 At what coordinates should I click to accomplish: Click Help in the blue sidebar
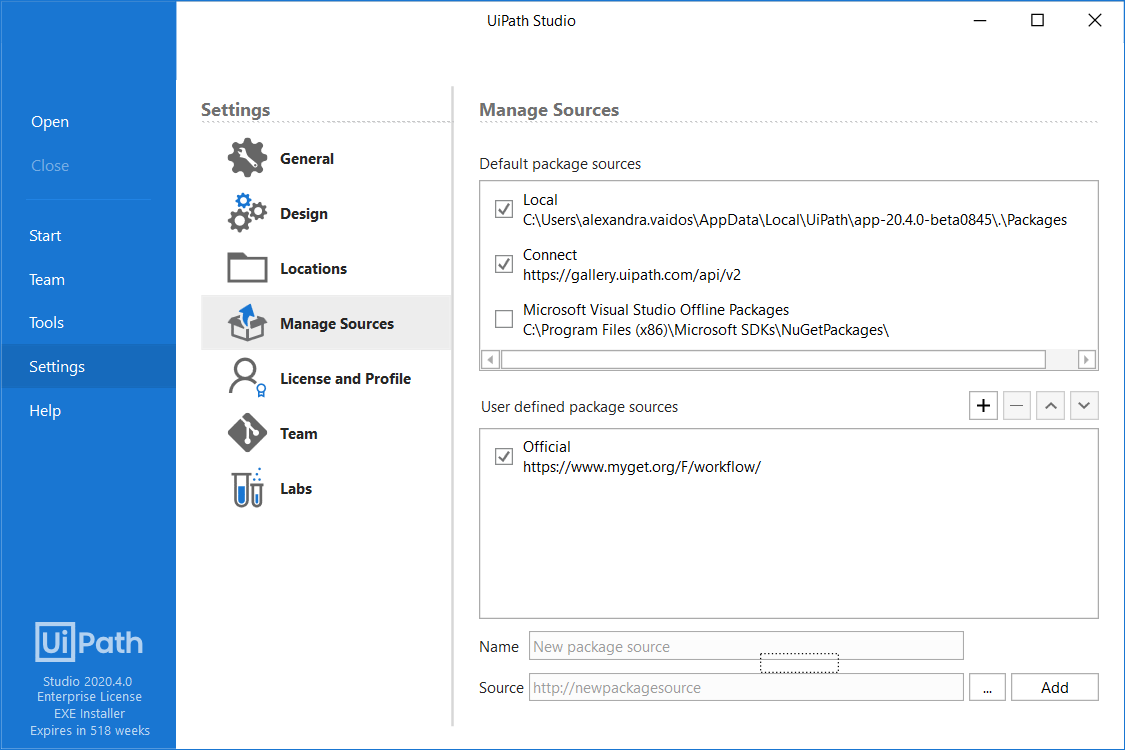click(x=44, y=411)
